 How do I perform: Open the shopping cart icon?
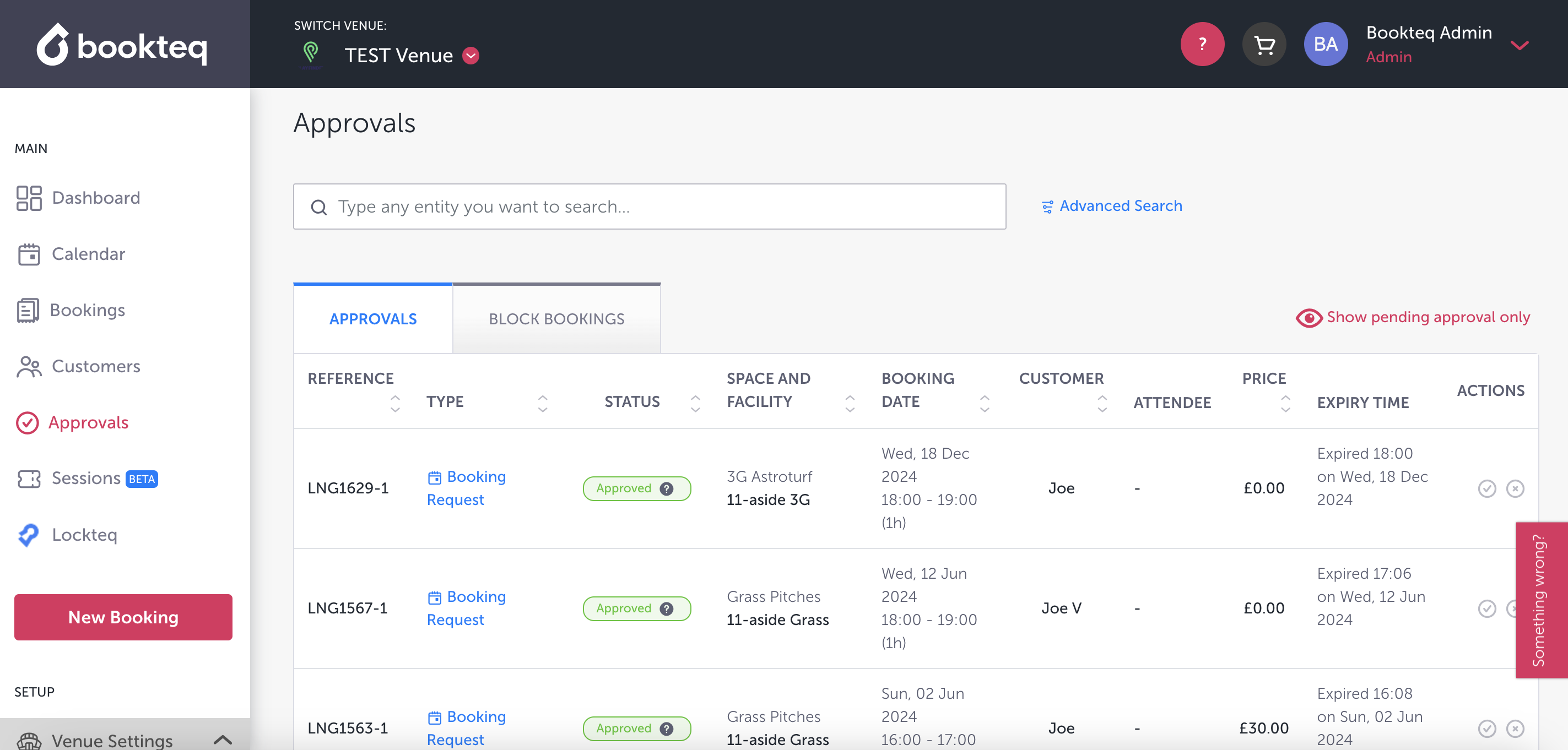[1264, 44]
